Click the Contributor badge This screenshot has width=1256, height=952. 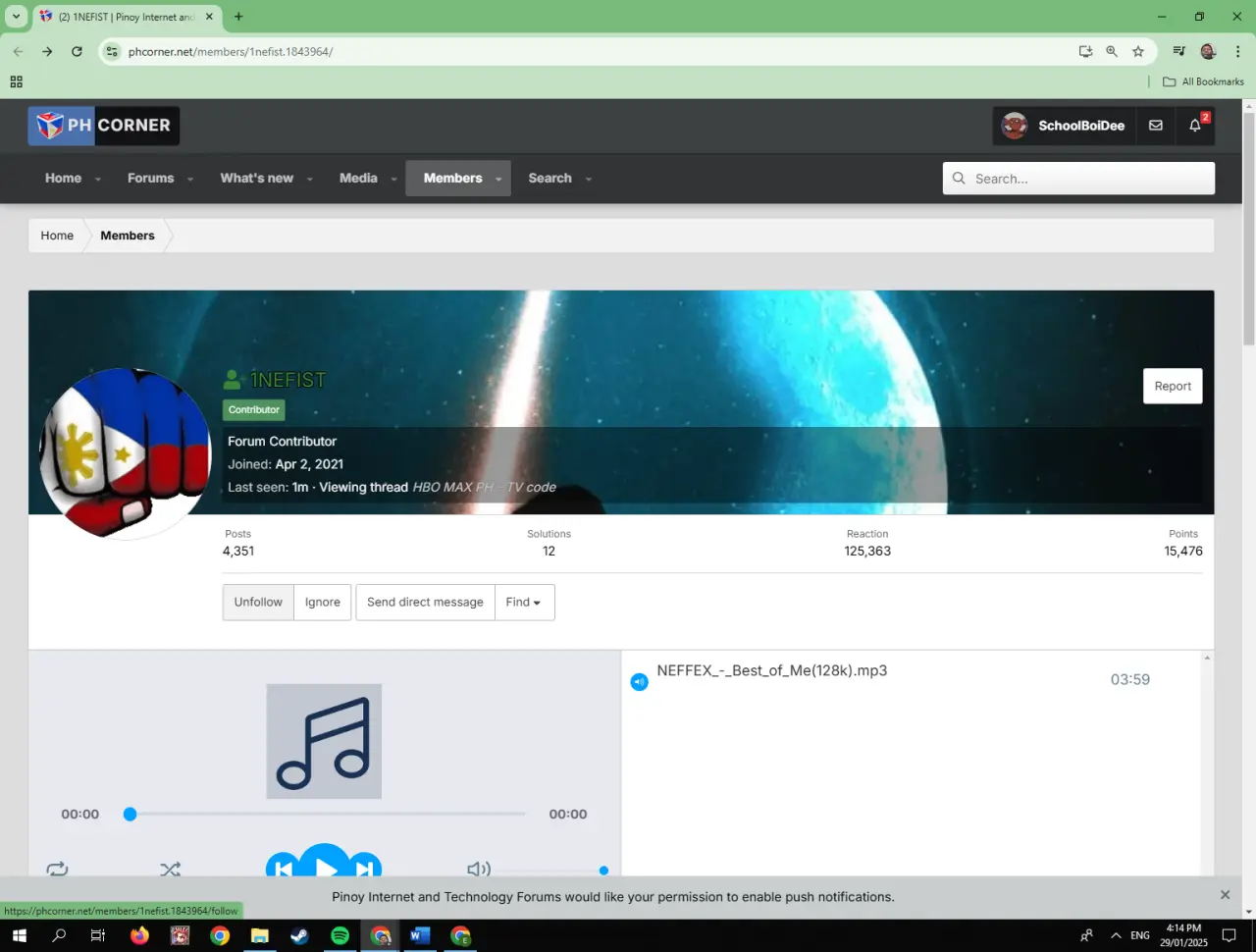point(254,410)
